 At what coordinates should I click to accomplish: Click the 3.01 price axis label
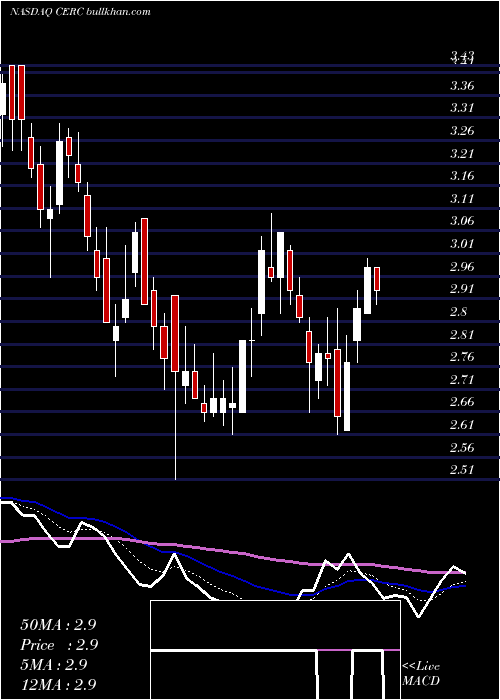pyautogui.click(x=462, y=244)
